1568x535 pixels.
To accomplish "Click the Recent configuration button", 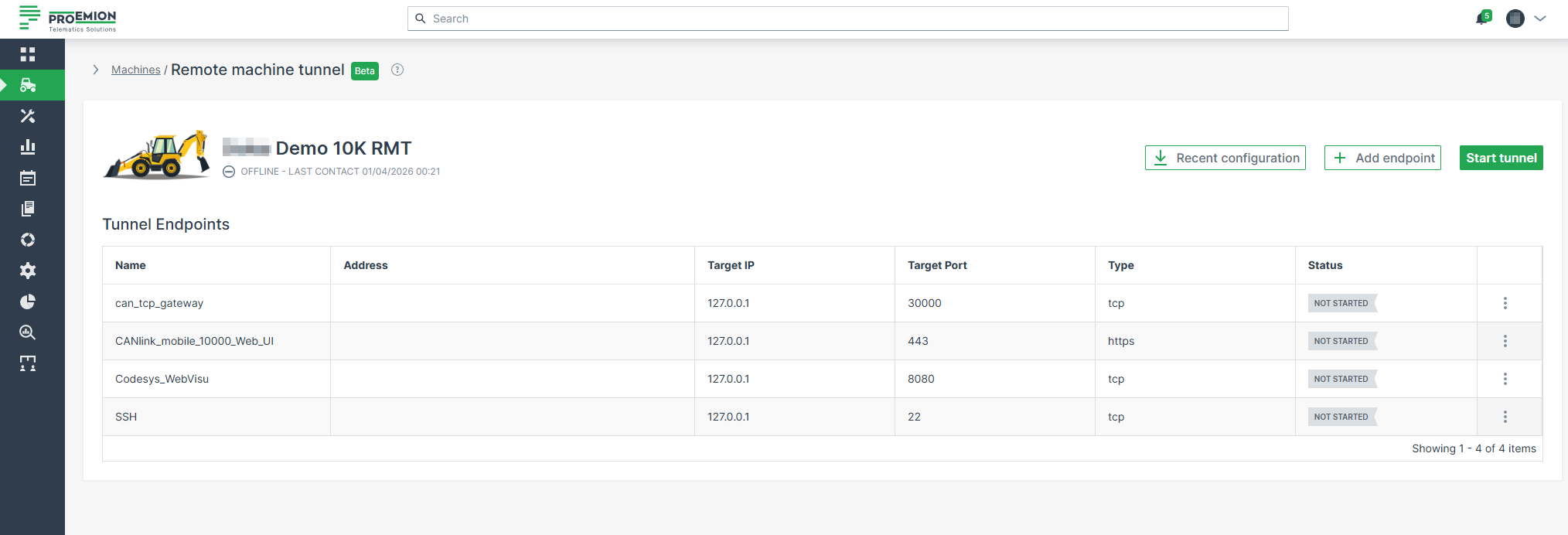I will tap(1225, 158).
